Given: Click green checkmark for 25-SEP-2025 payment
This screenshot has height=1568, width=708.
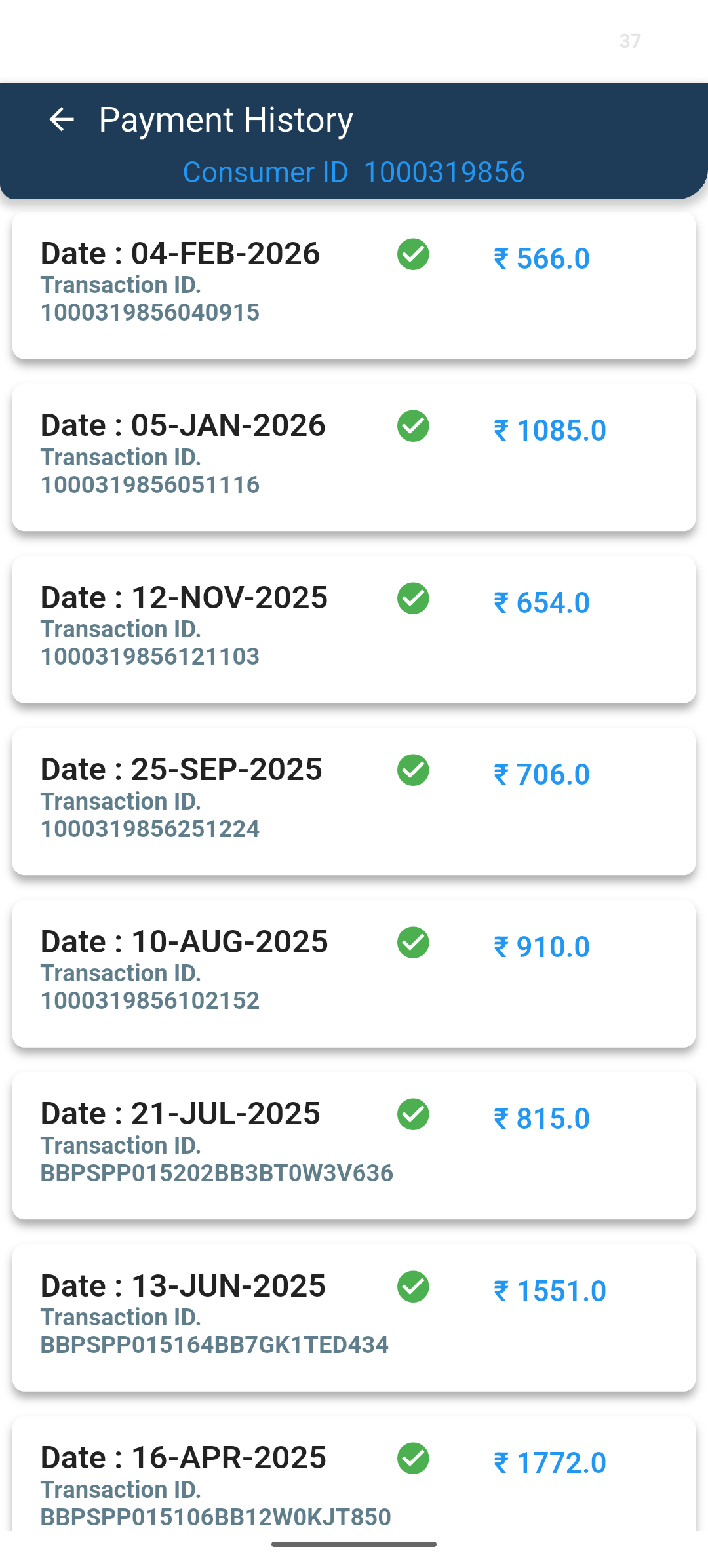Looking at the screenshot, I should point(413,770).
